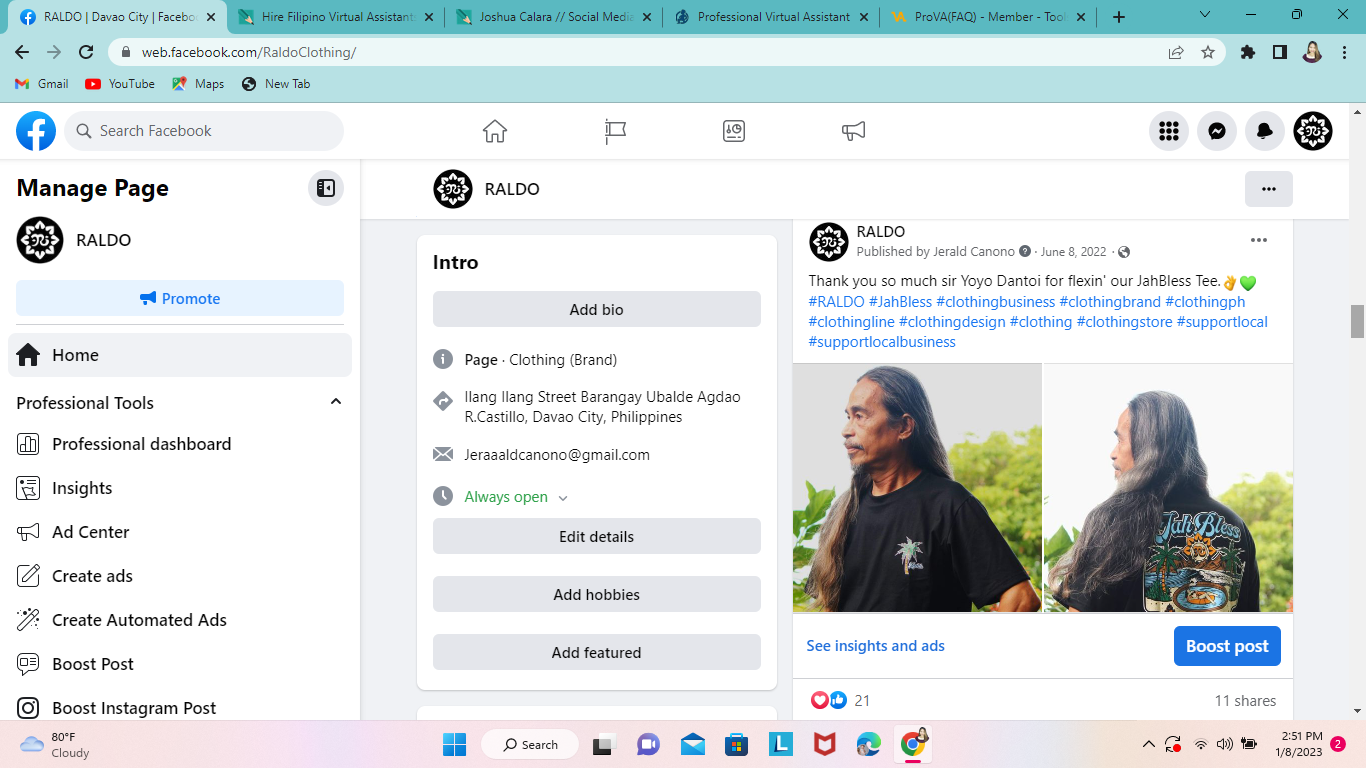The height and width of the screenshot is (768, 1366).
Task: Bookmark this page with the star
Action: point(1208,53)
